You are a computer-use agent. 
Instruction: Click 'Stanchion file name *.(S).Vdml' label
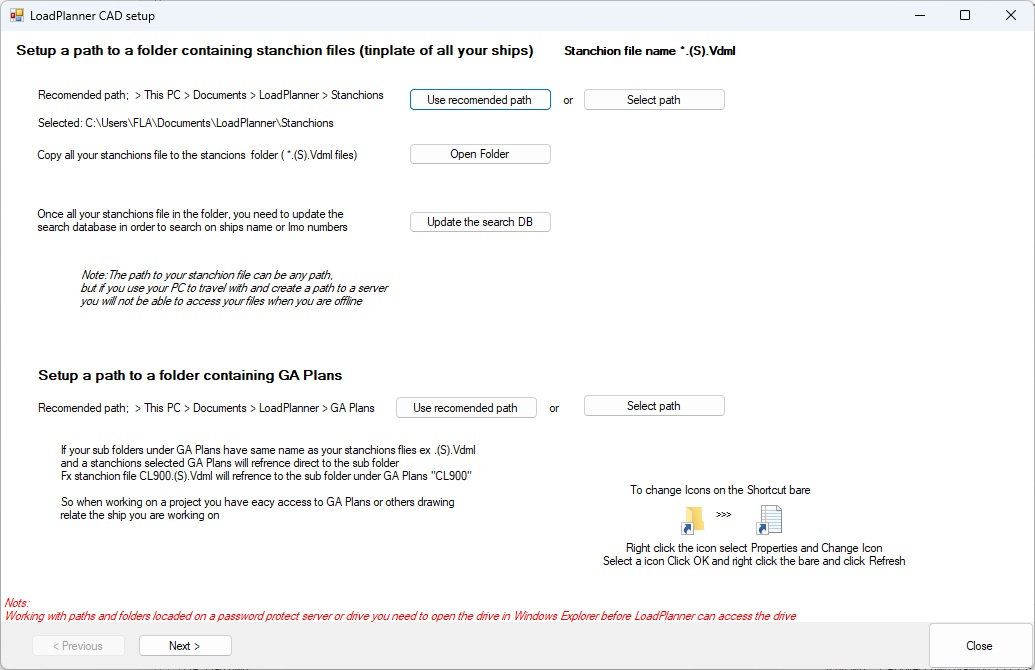point(650,51)
